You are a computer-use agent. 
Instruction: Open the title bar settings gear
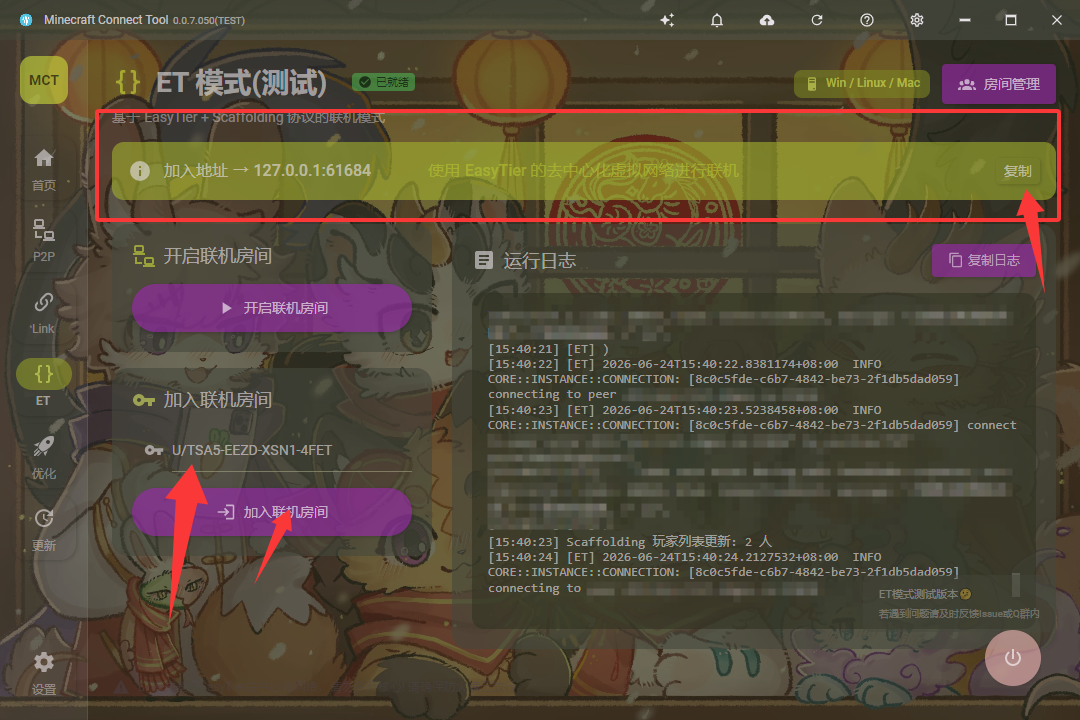coord(917,20)
